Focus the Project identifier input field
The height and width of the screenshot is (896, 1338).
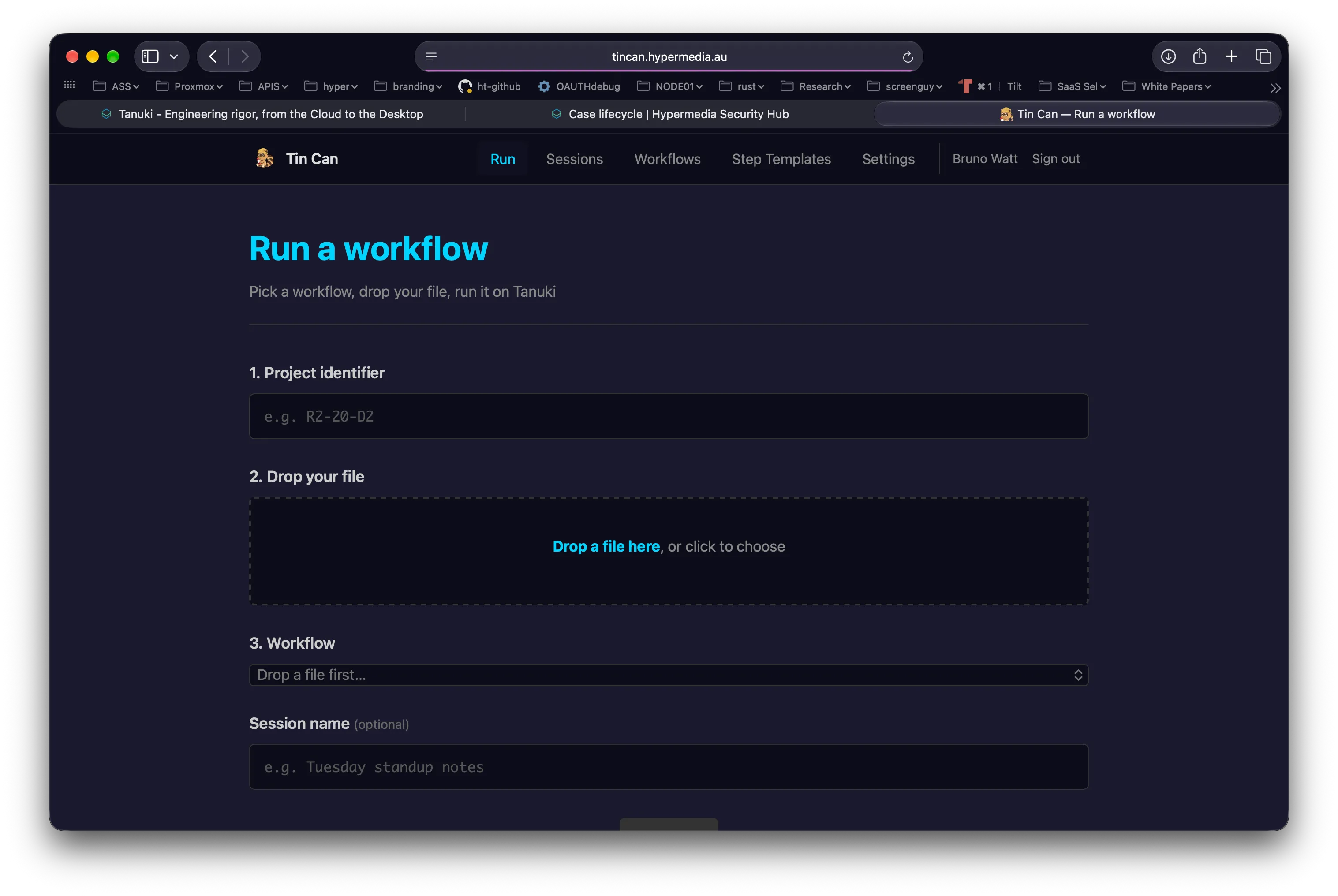[669, 416]
